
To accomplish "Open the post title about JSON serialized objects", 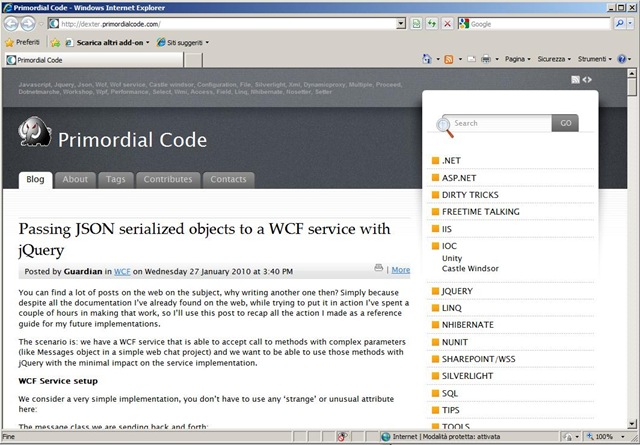I will 204,239.
